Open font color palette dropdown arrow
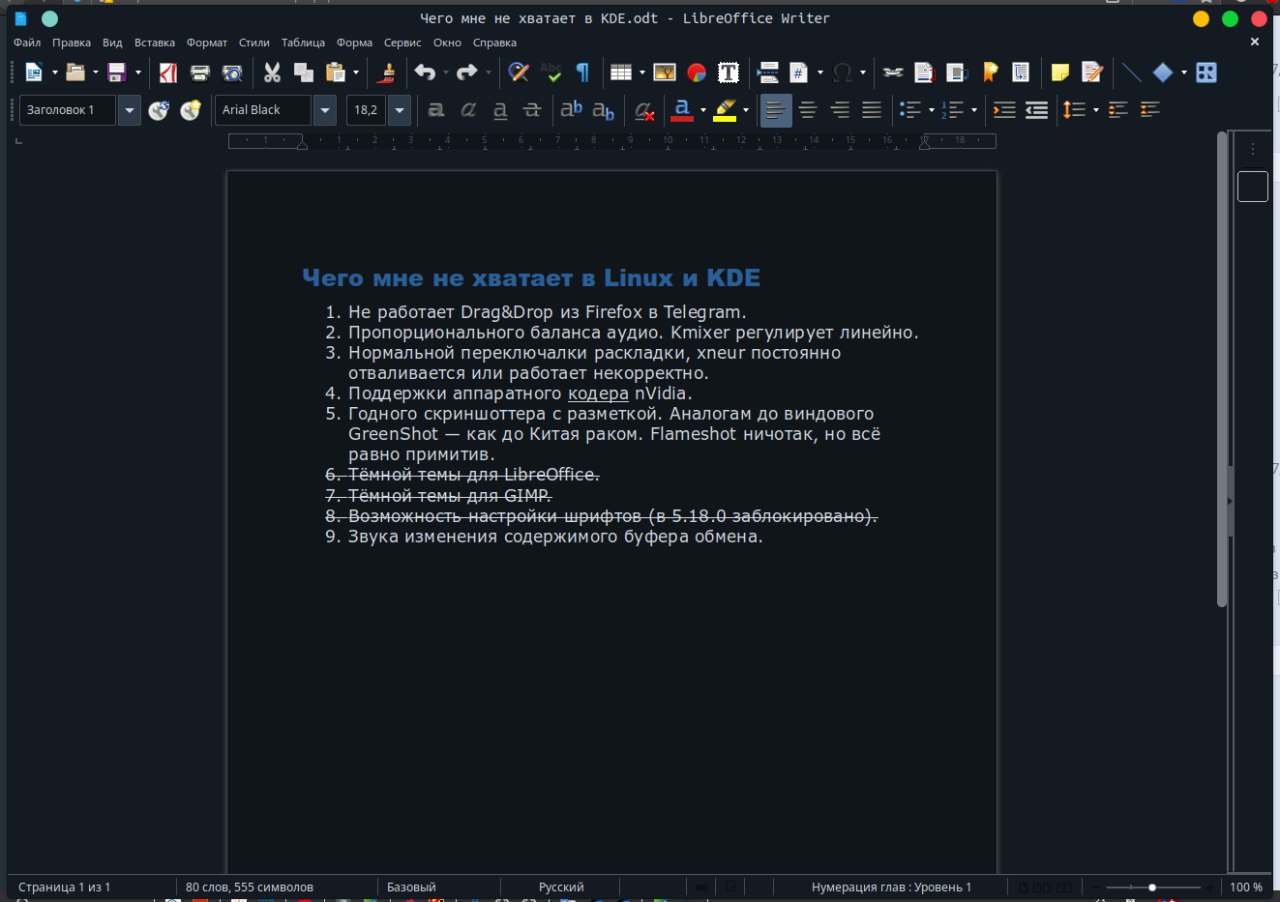Viewport: 1280px width, 902px height. pyautogui.click(x=703, y=110)
